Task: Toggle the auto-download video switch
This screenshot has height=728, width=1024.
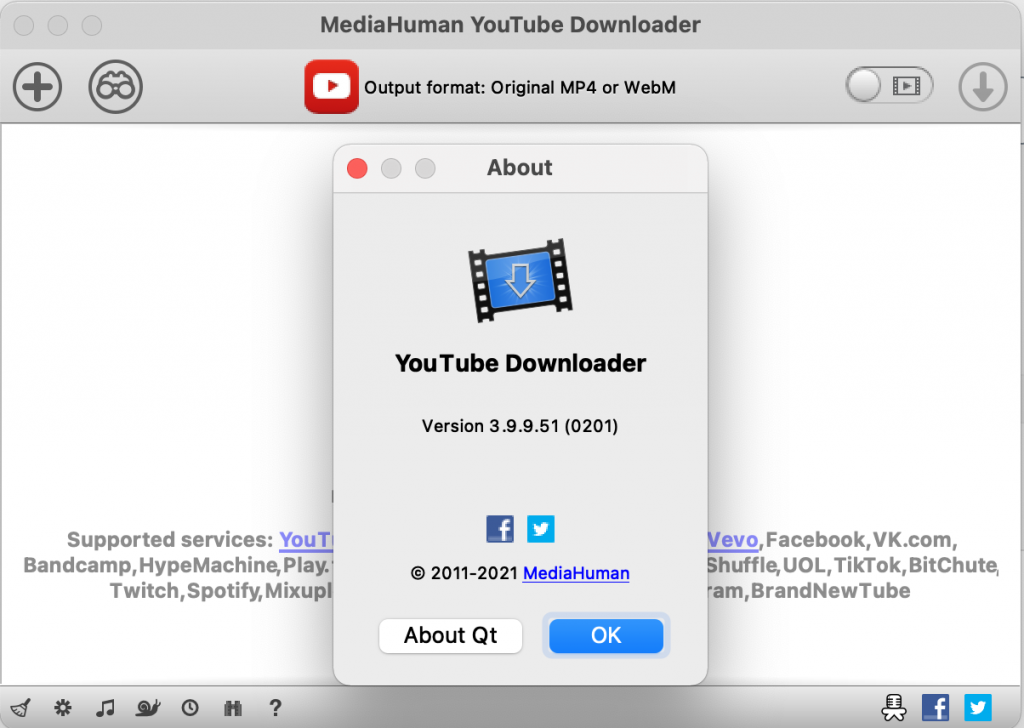Action: [889, 85]
